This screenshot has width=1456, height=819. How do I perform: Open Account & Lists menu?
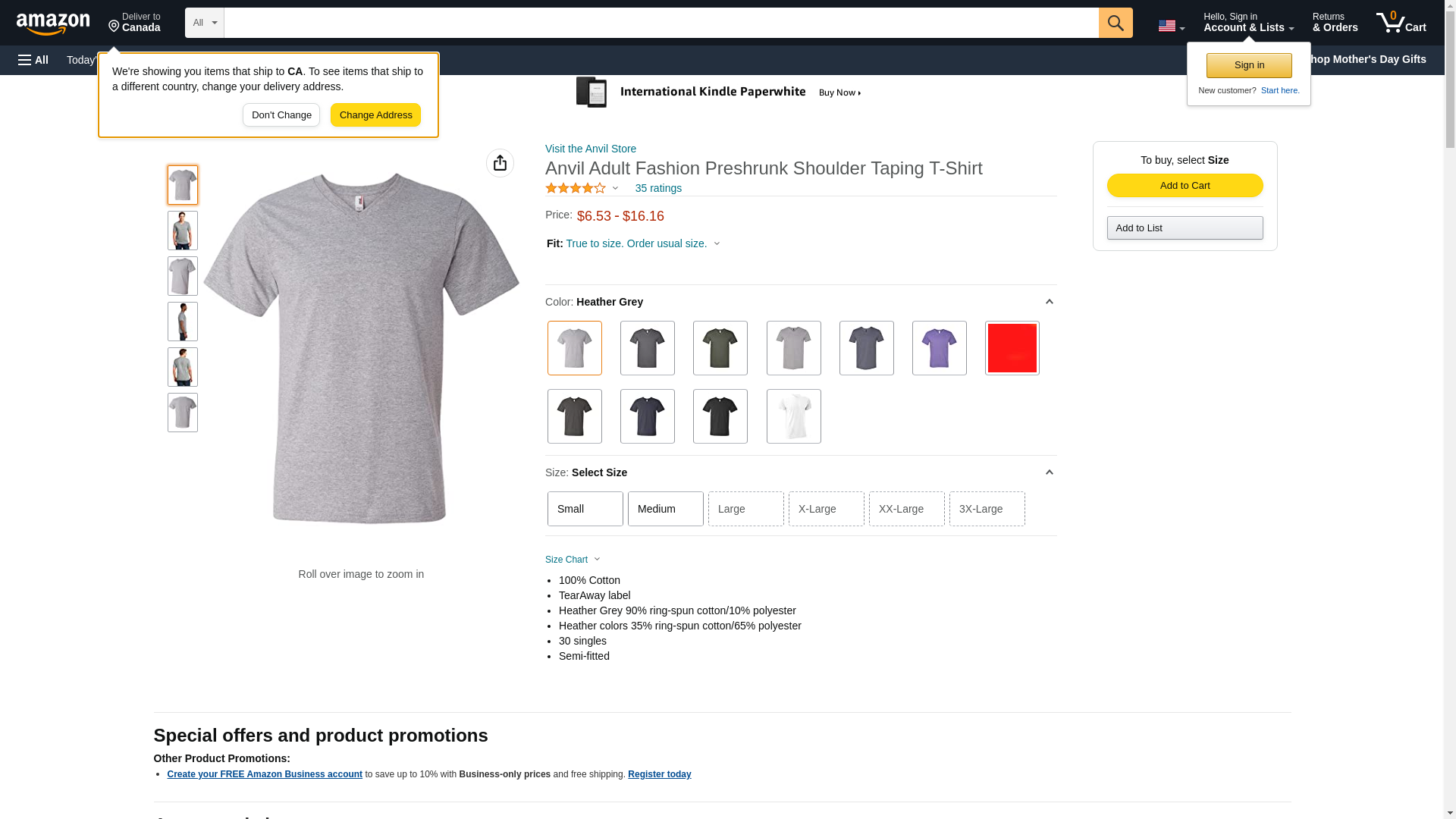pyautogui.click(x=1248, y=22)
